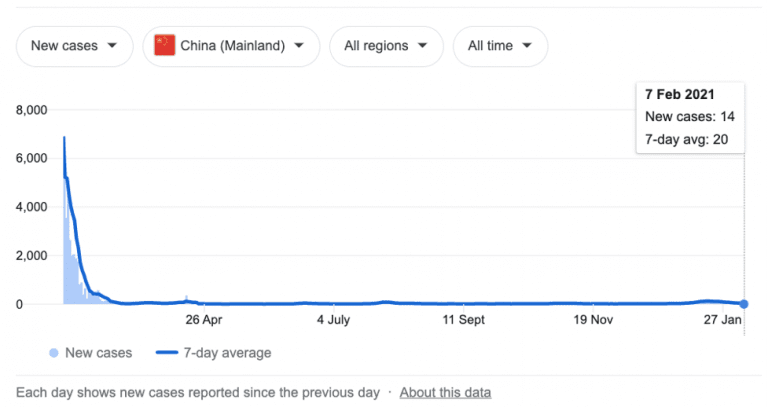Viewport: 768px width, 407px height.
Task: Open the All time range dropdown arrow
Action: 527,46
